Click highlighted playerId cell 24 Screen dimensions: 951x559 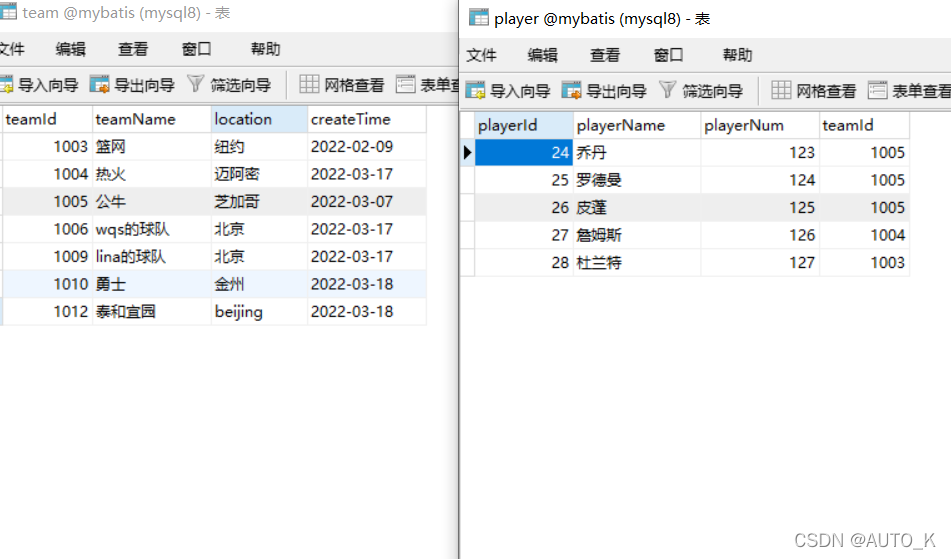(524, 152)
